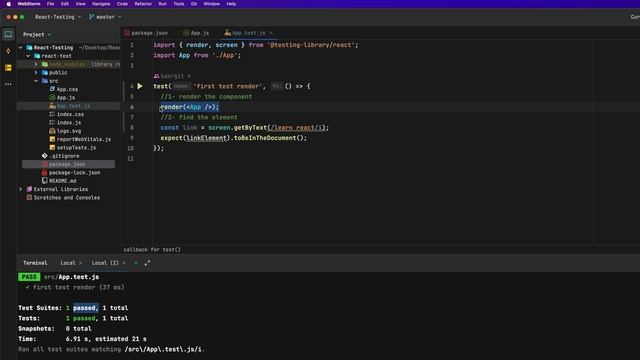
Task: Click the 'Time: 6.91 s' terminal line
Action: [x=82, y=339]
